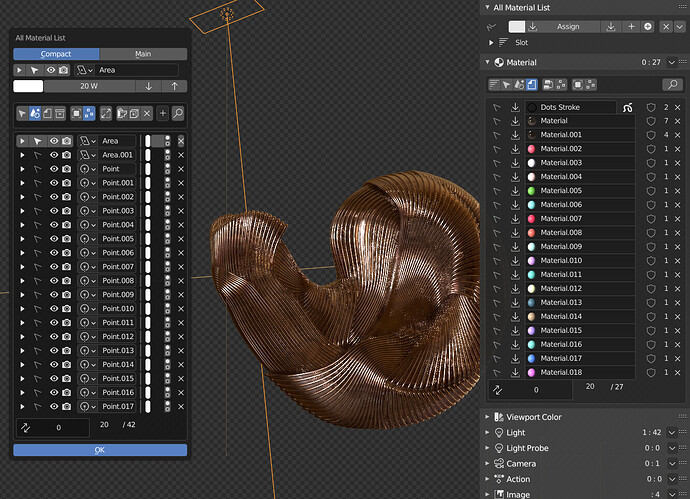This screenshot has width=690, height=499.
Task: Click the Area name field at popup top
Action: 137,70
